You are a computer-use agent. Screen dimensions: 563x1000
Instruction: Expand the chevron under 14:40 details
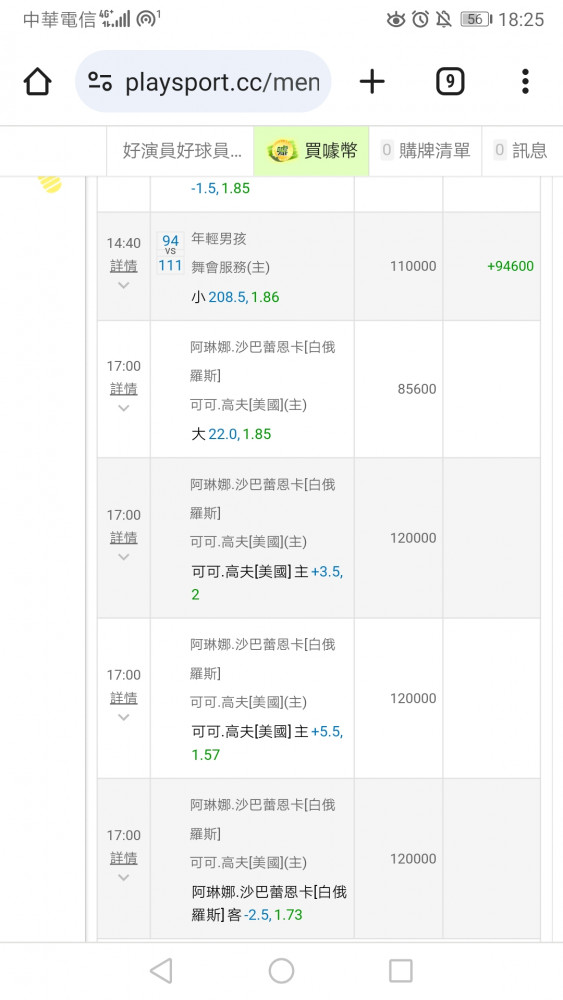[x=124, y=285]
